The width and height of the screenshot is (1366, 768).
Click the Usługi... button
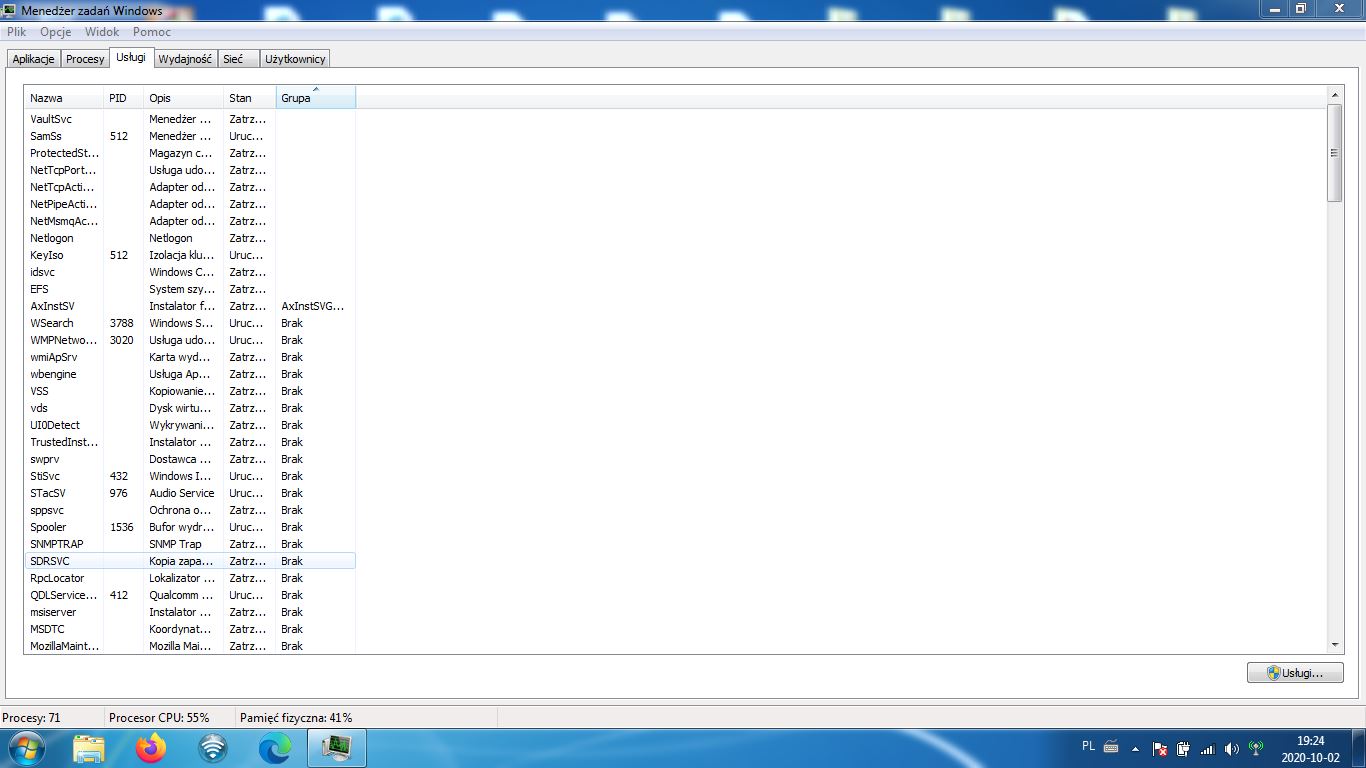pyautogui.click(x=1295, y=673)
